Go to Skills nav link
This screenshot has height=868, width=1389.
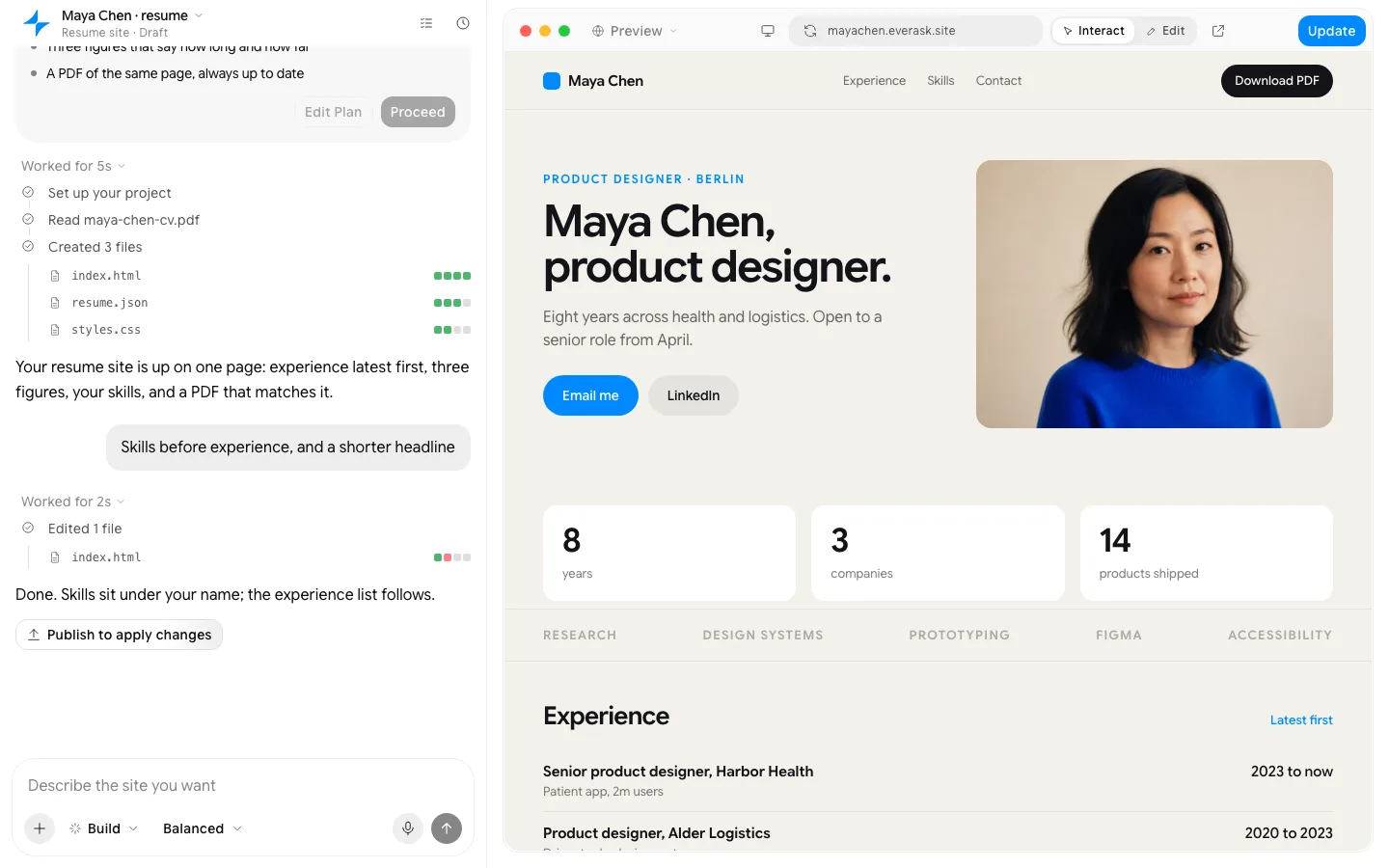940,81
